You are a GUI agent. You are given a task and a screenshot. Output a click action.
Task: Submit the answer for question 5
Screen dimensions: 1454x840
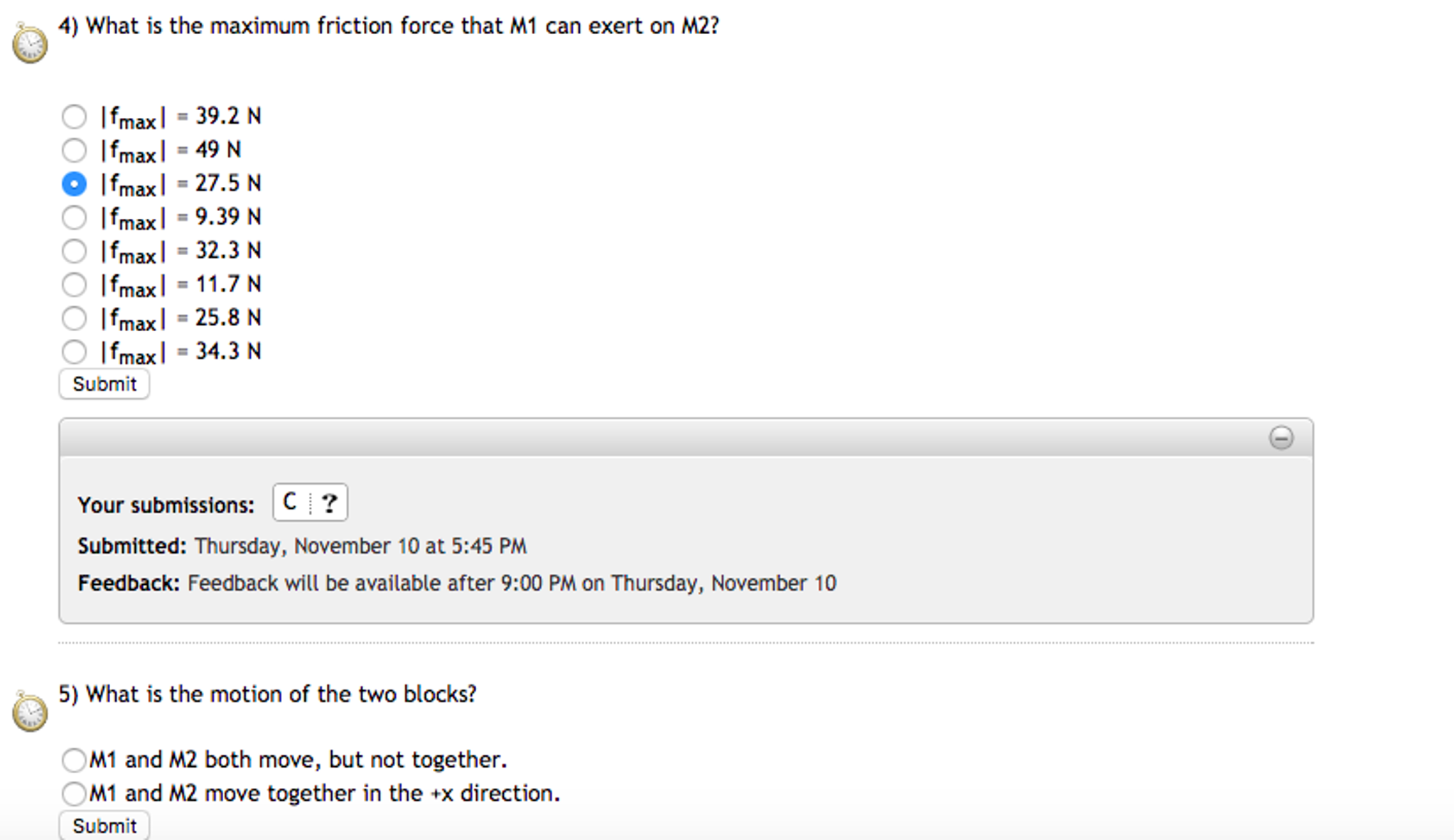(x=104, y=825)
